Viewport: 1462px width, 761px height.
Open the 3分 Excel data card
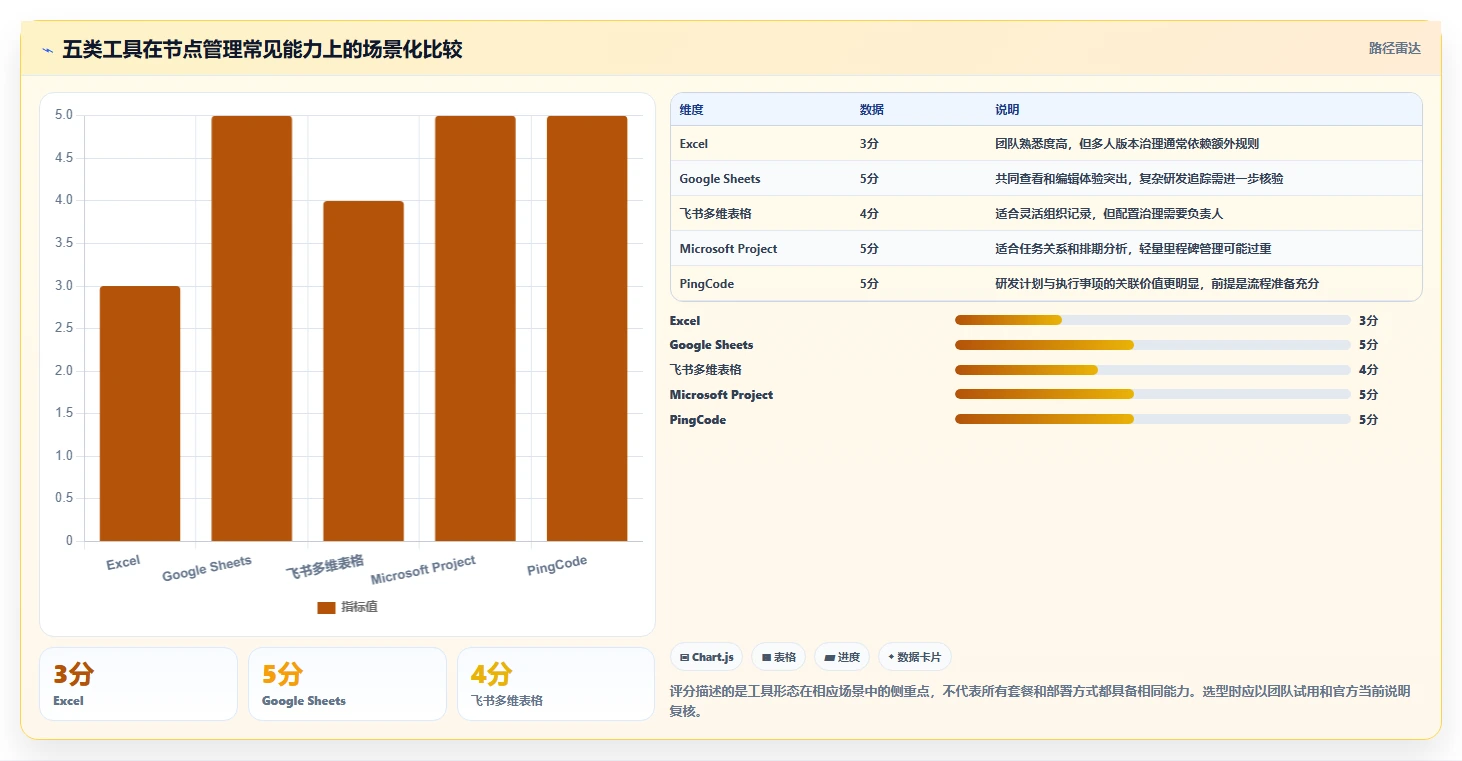(x=139, y=684)
